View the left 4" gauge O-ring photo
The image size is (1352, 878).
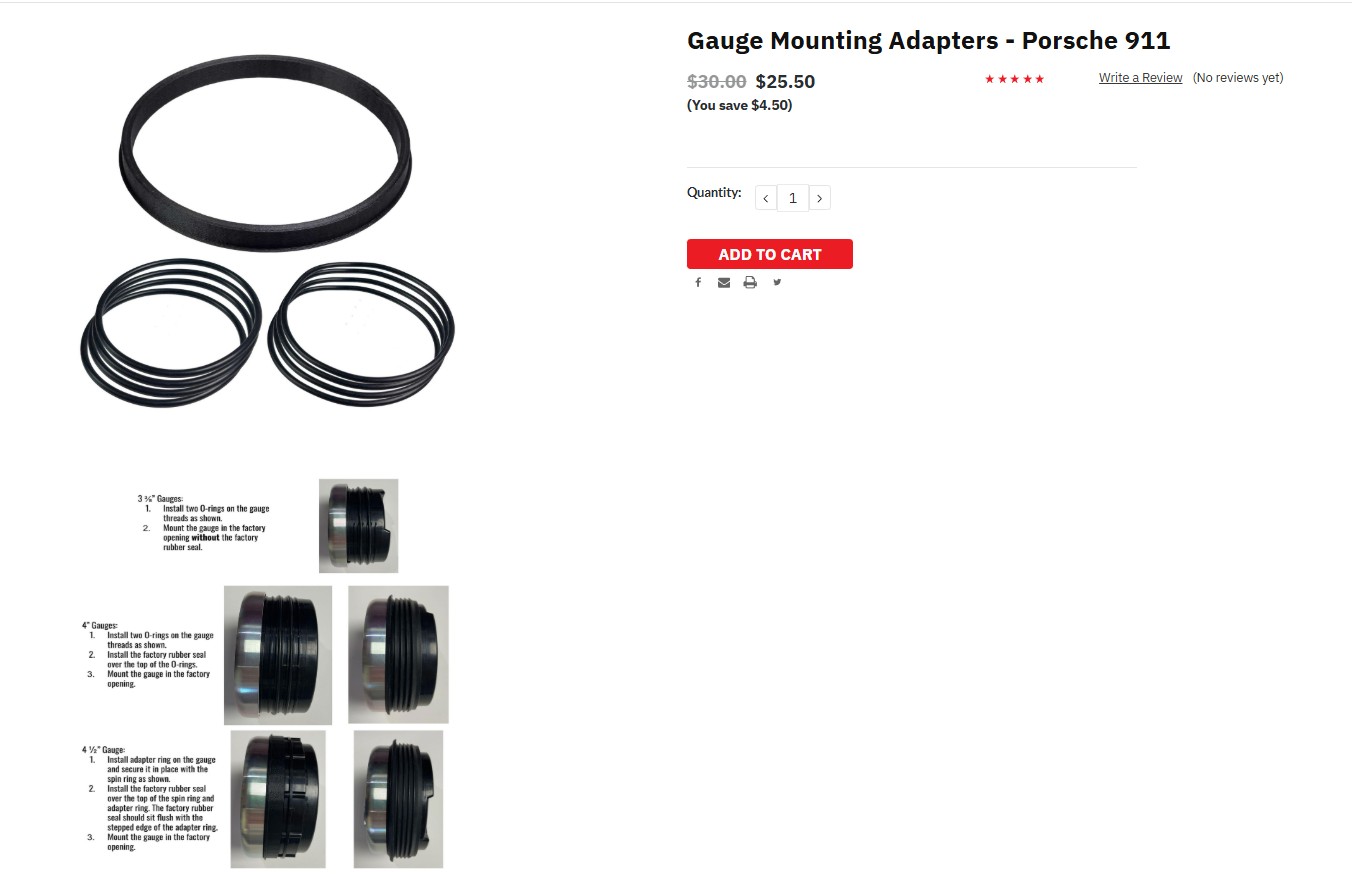(278, 655)
